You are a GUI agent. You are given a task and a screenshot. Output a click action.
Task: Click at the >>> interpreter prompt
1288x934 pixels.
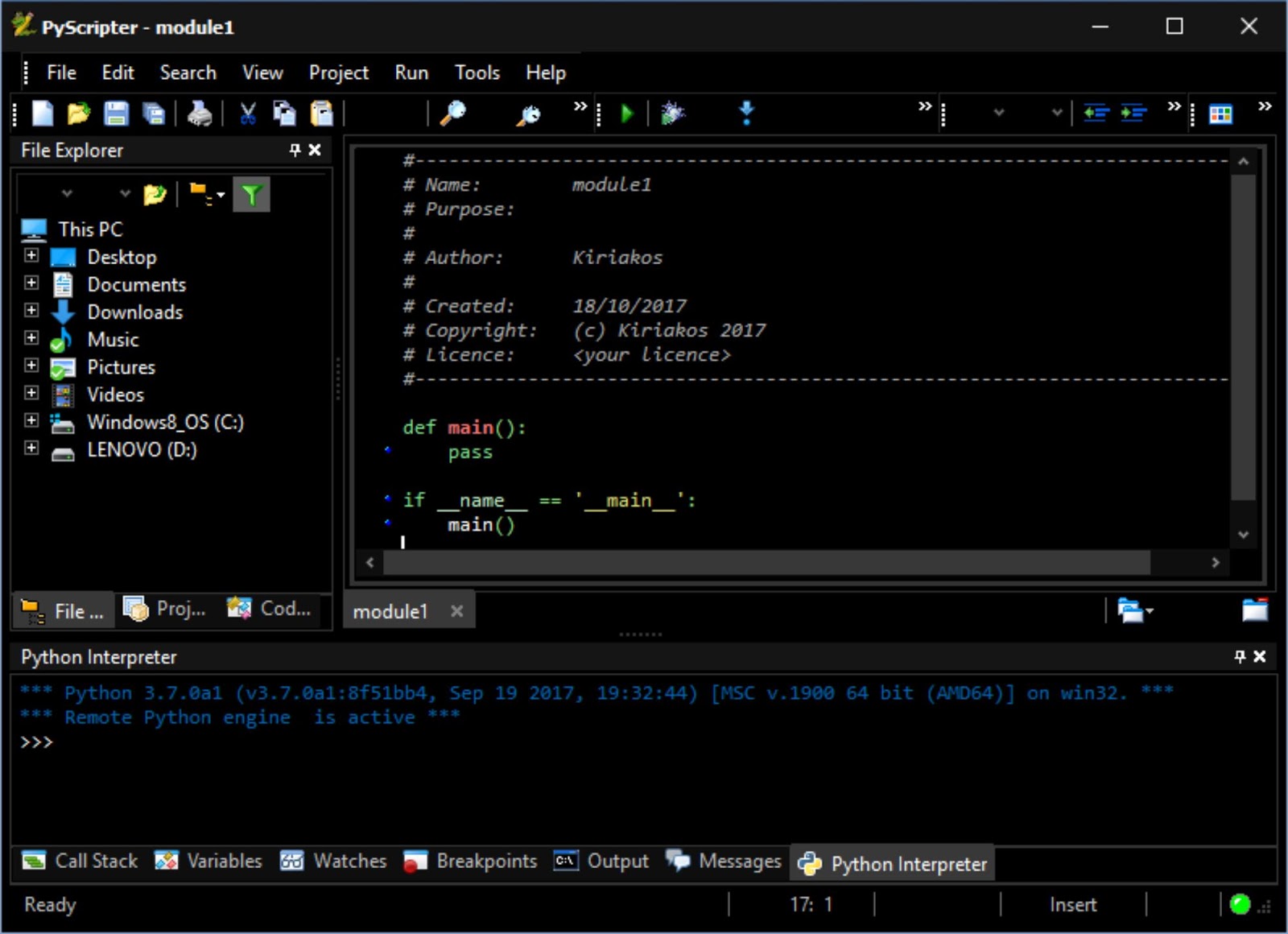[38, 742]
